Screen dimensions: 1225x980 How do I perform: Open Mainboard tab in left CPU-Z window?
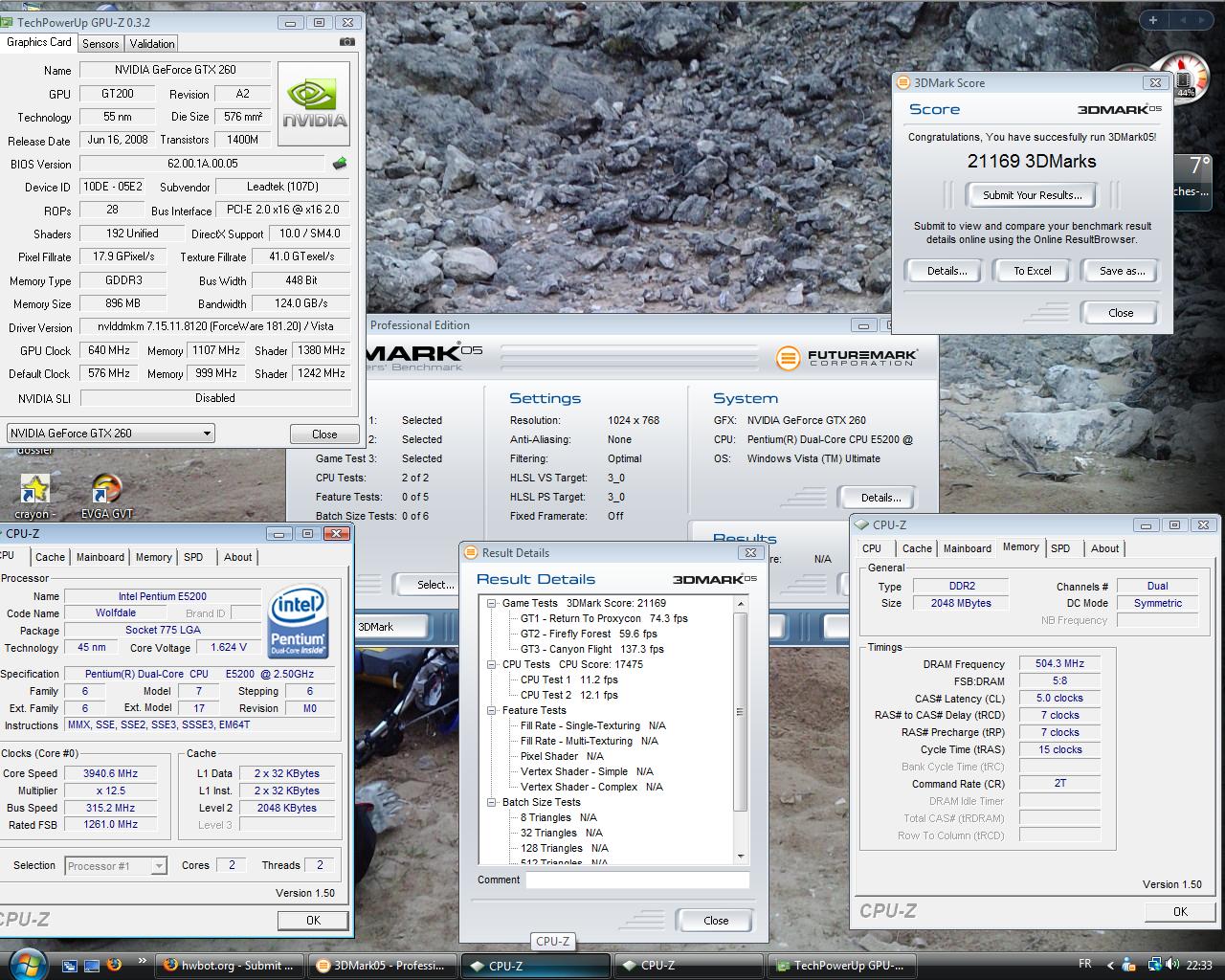pyautogui.click(x=100, y=557)
